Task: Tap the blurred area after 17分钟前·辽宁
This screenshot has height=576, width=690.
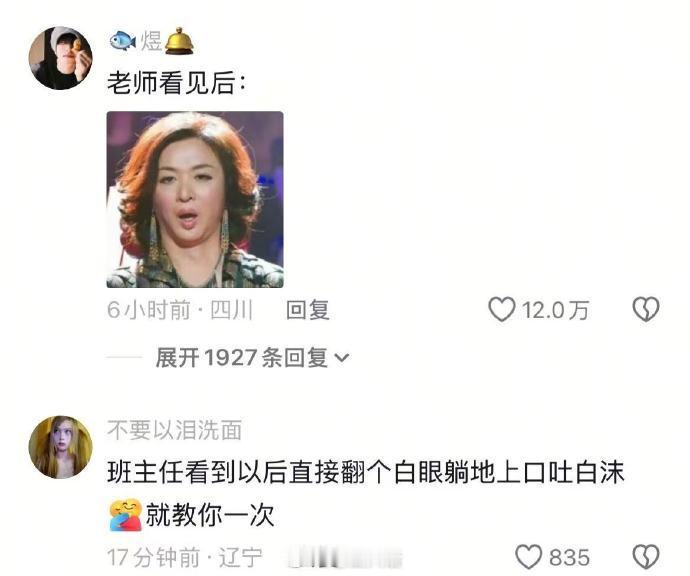Action: tap(344, 558)
